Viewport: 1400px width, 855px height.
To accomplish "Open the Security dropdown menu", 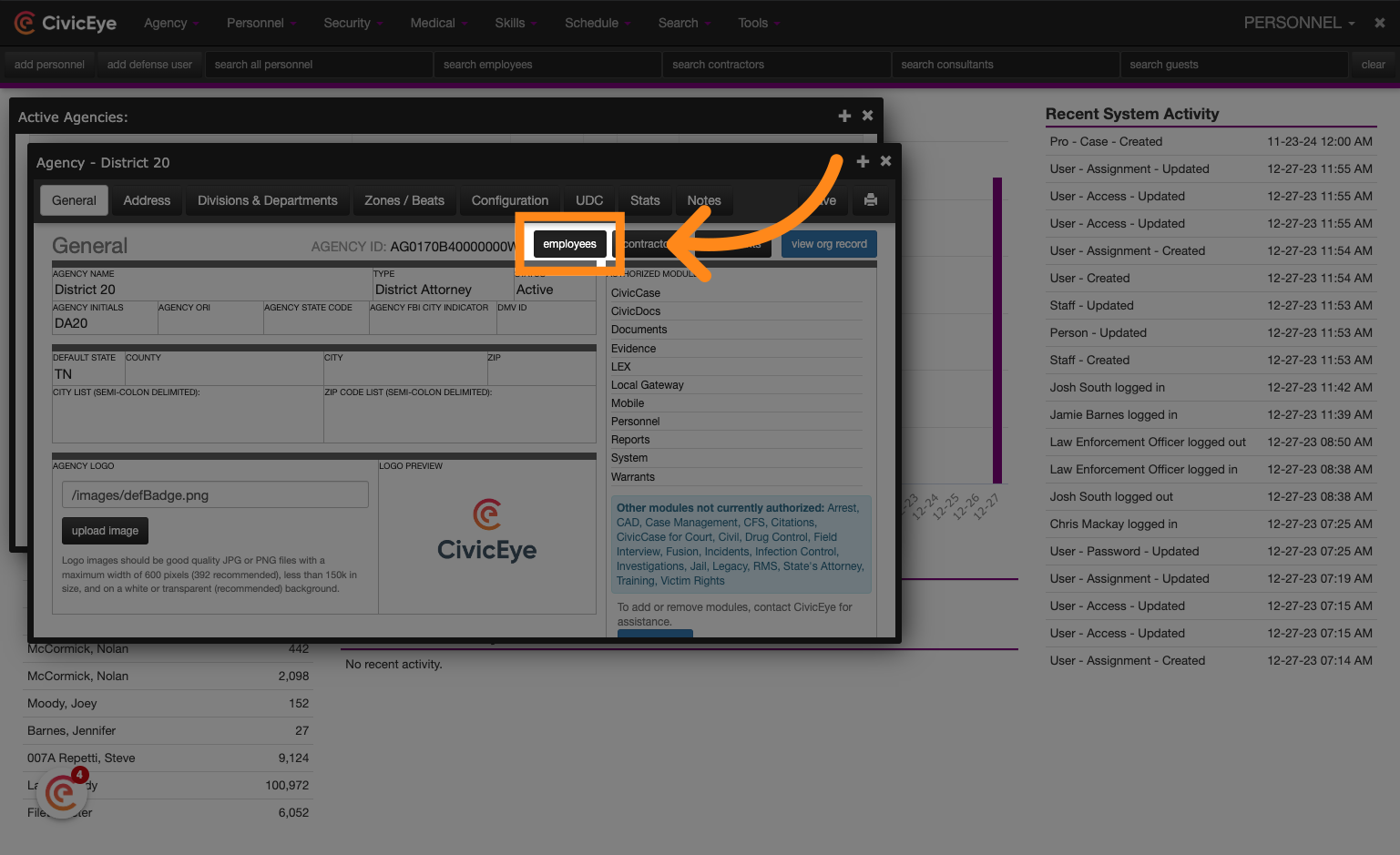I will pos(353,23).
